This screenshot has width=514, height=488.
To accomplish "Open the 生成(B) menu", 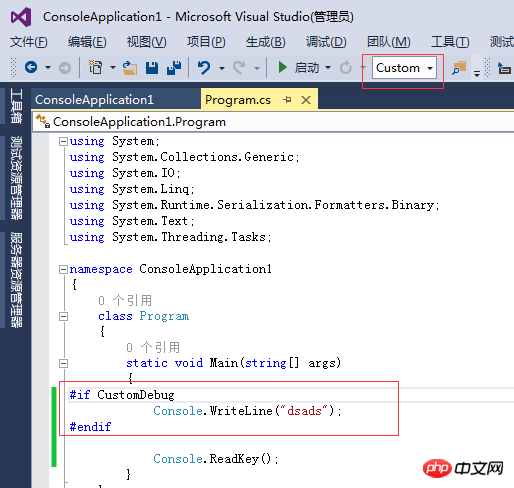I will pos(265,42).
